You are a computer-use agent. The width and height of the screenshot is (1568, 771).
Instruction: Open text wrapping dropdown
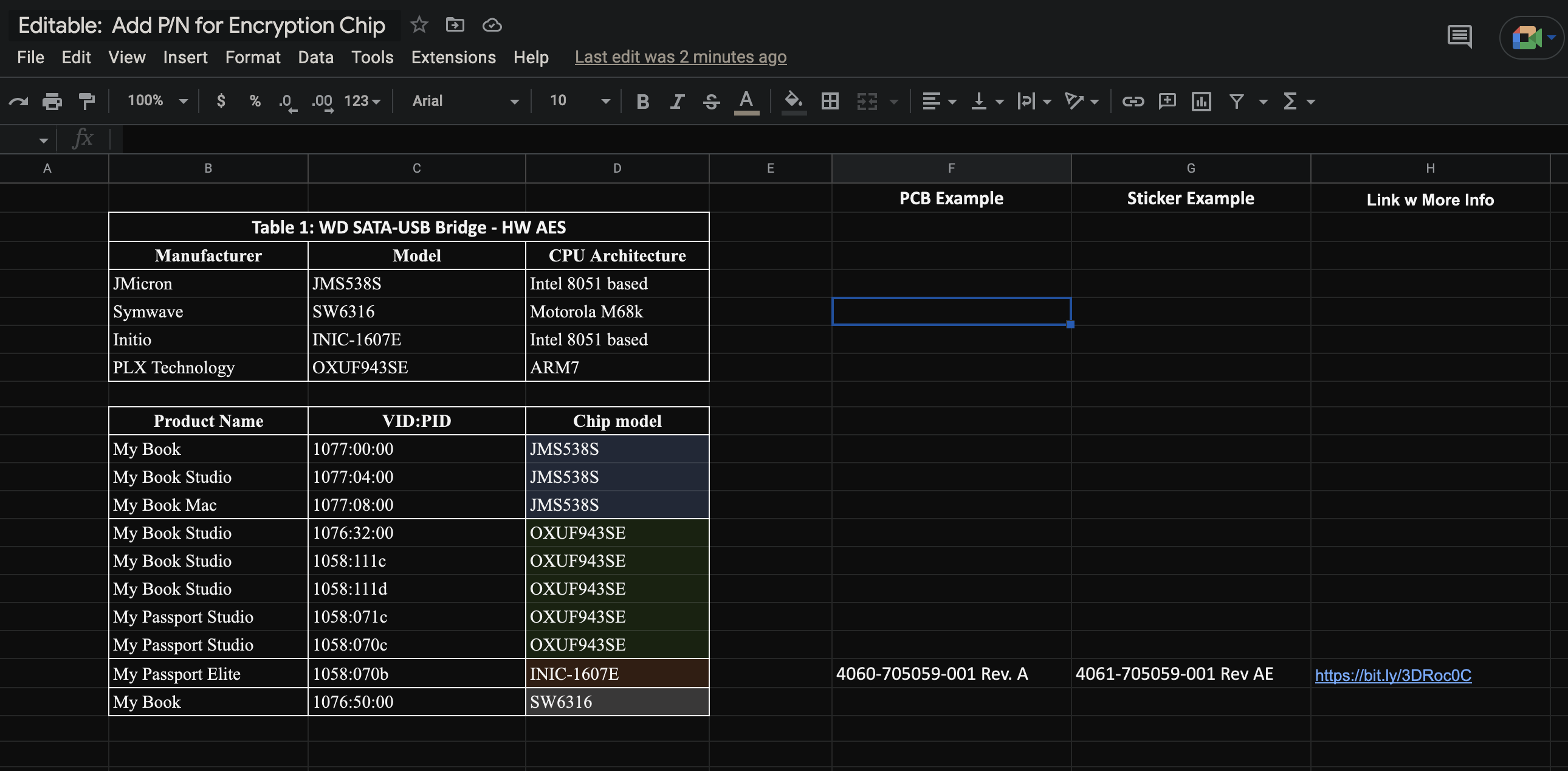(1034, 101)
